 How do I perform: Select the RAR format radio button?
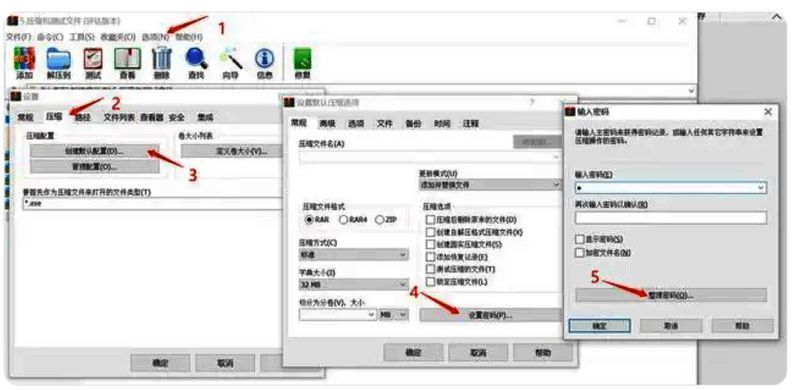pyautogui.click(x=309, y=220)
